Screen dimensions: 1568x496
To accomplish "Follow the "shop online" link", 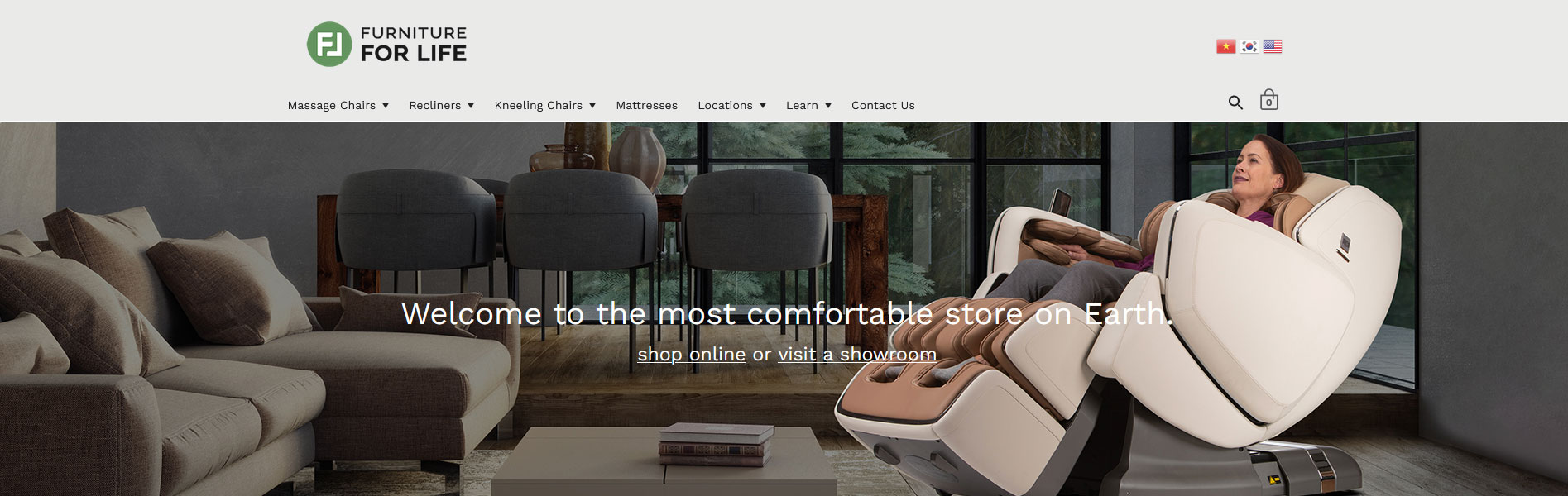I will click(692, 354).
